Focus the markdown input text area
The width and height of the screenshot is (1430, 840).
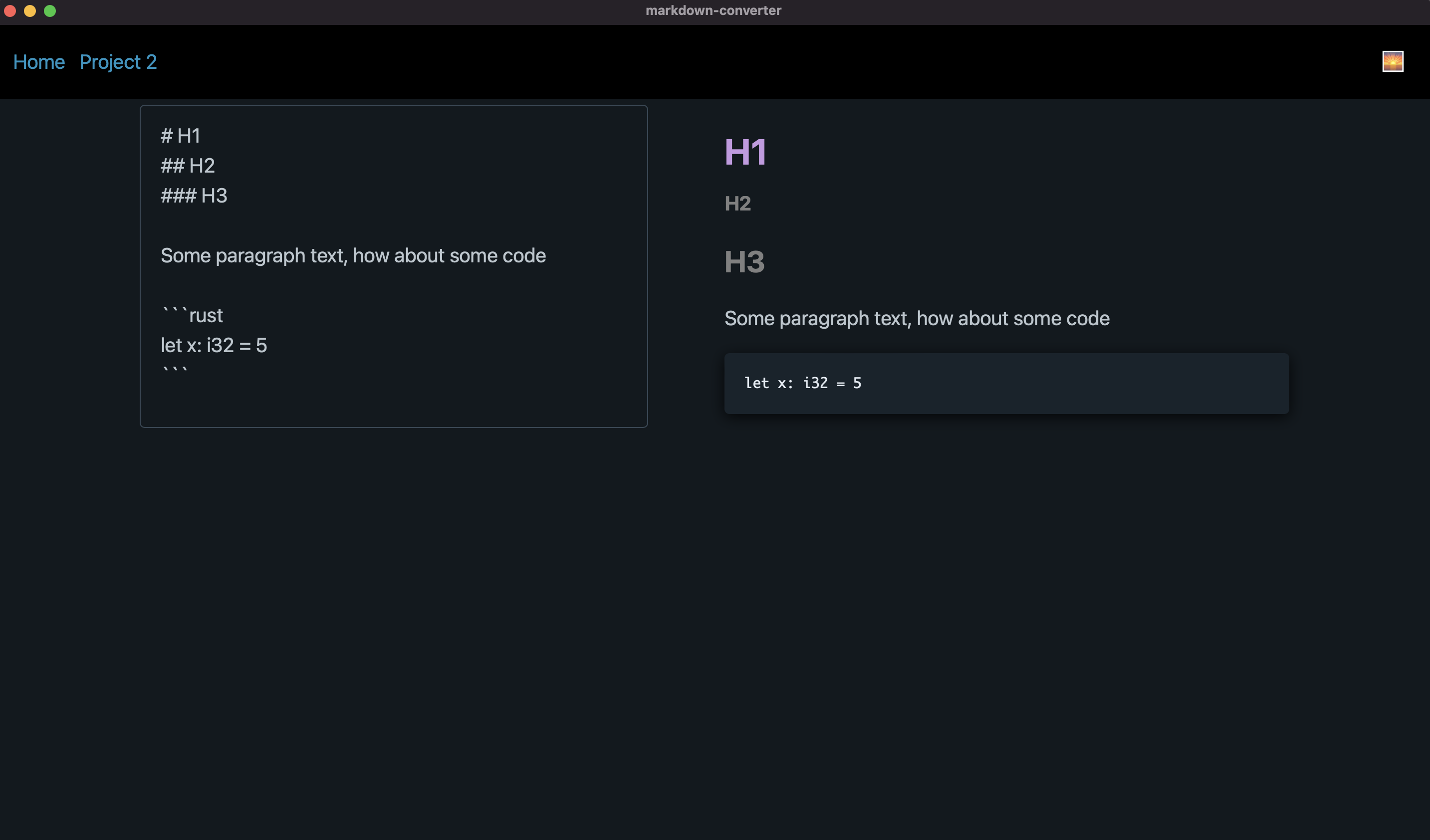[394, 266]
